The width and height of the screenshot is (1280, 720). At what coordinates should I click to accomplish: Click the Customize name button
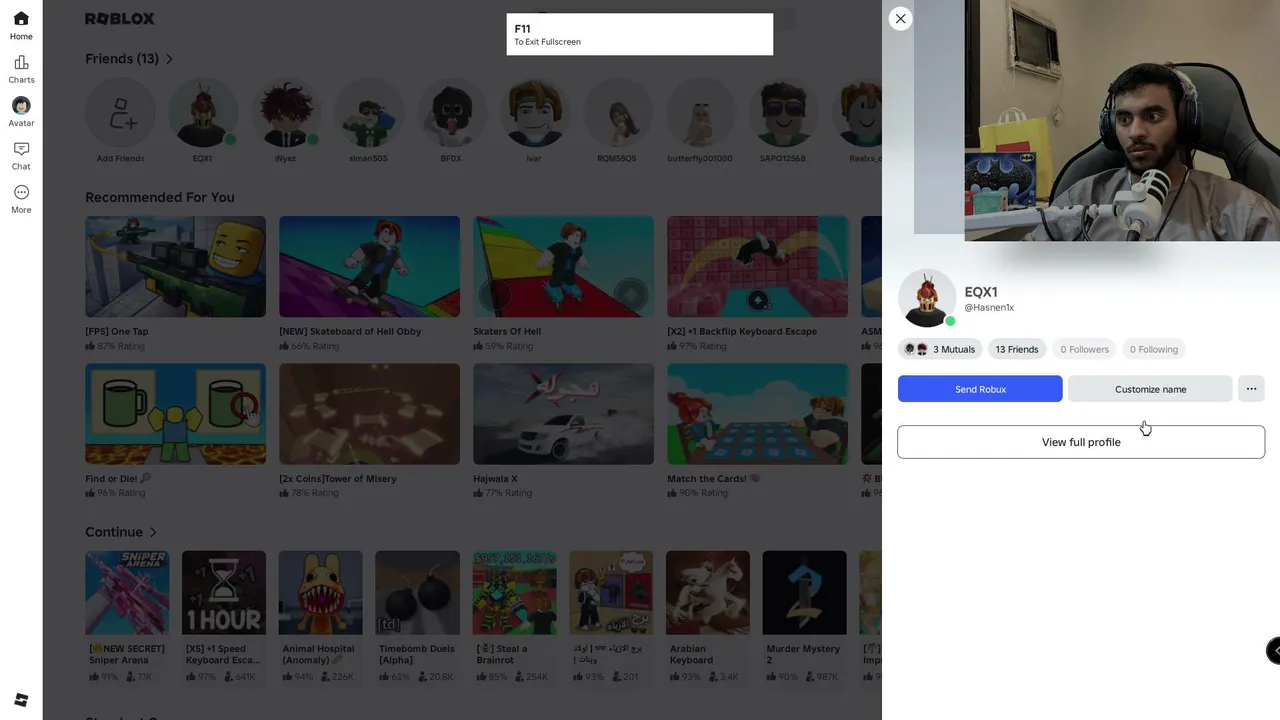click(x=1150, y=389)
